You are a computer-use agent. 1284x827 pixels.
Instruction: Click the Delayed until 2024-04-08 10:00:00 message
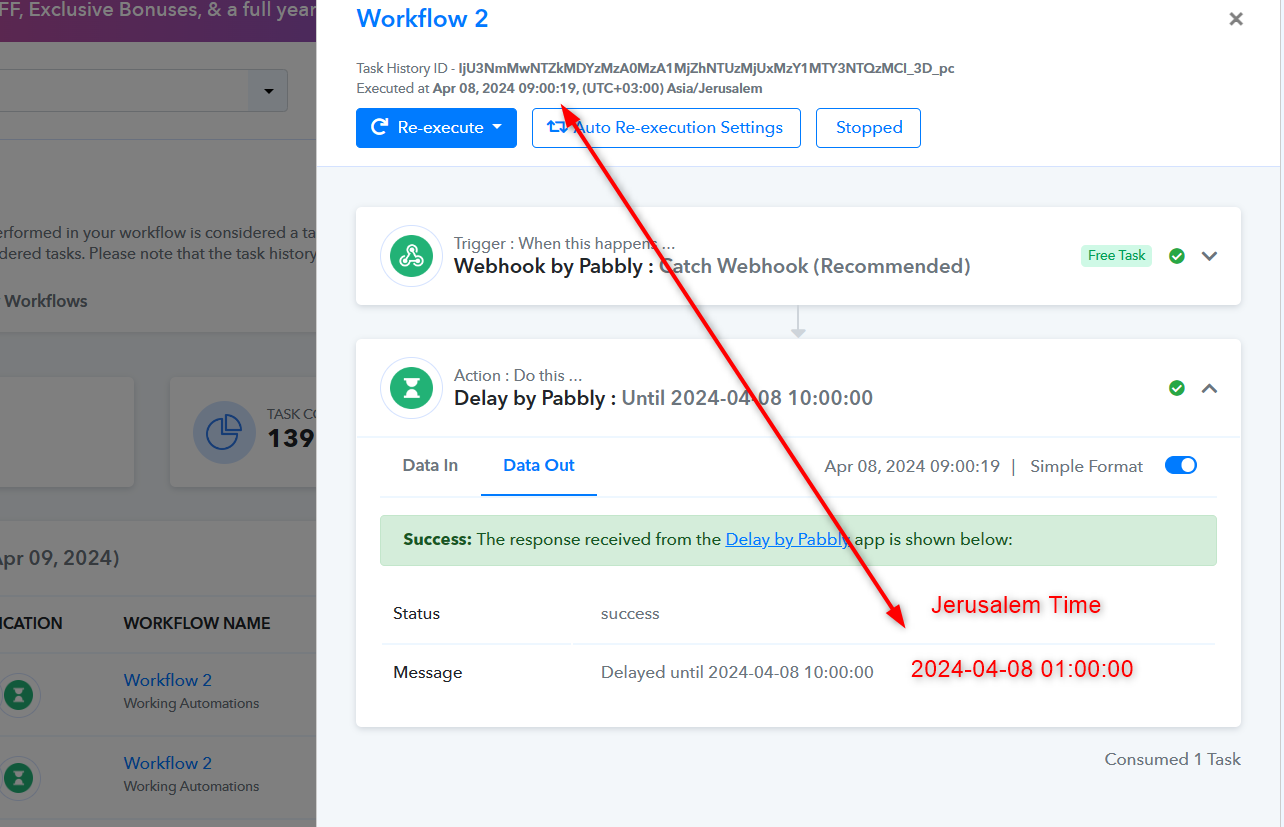pos(737,673)
